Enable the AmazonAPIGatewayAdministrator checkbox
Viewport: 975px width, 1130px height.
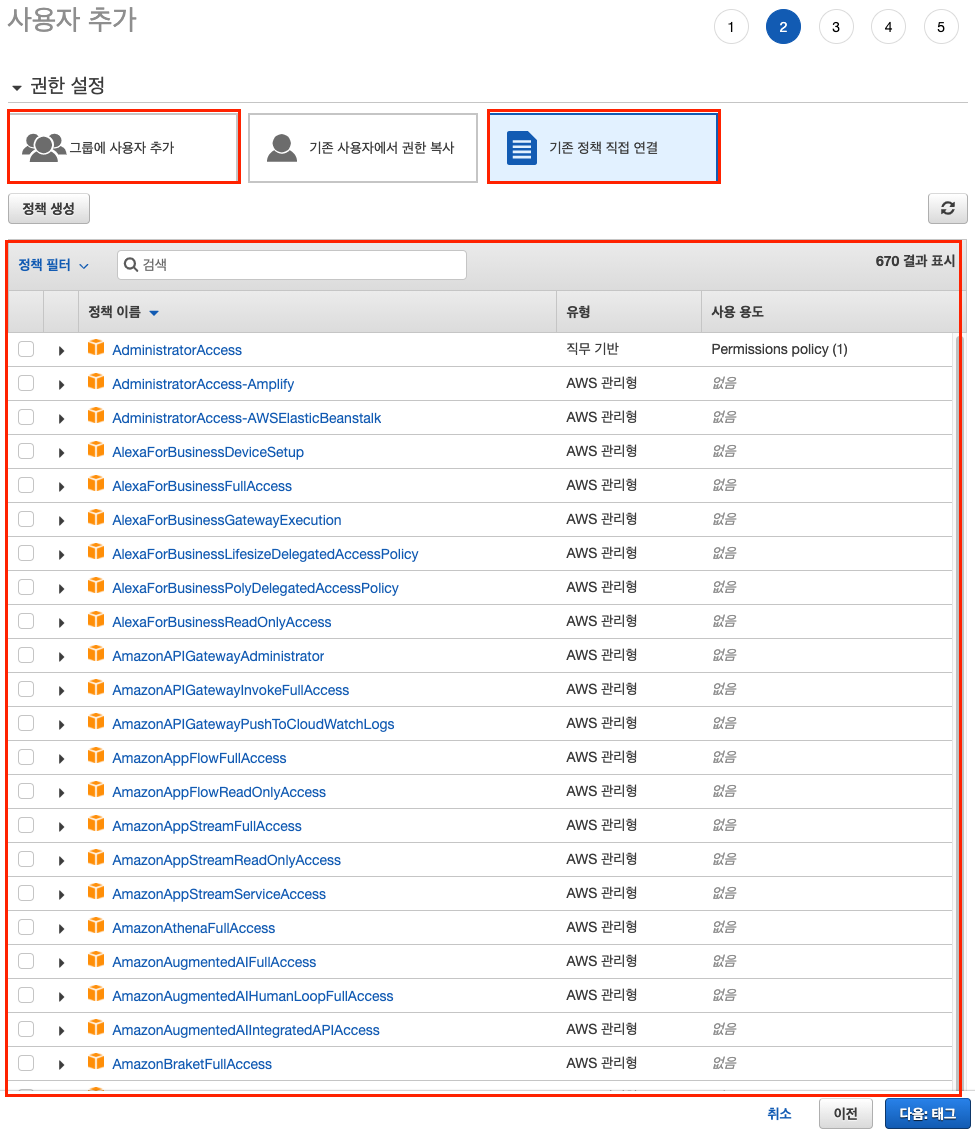click(x=26, y=654)
